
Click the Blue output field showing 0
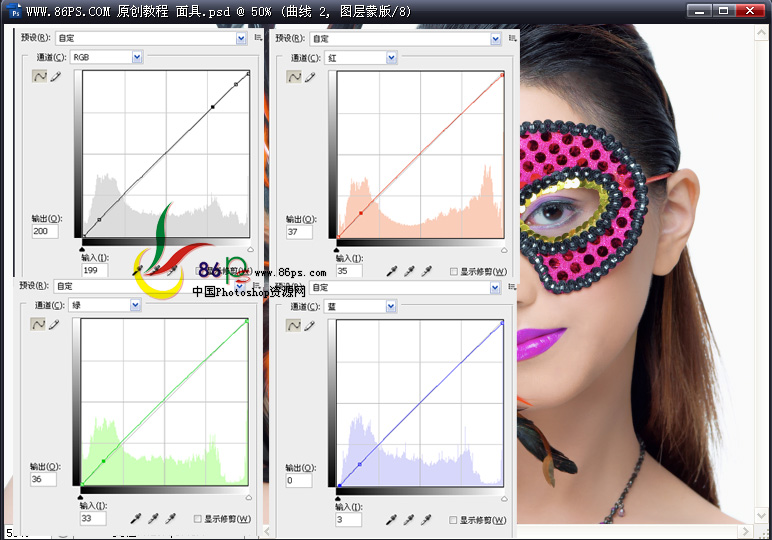click(x=299, y=480)
